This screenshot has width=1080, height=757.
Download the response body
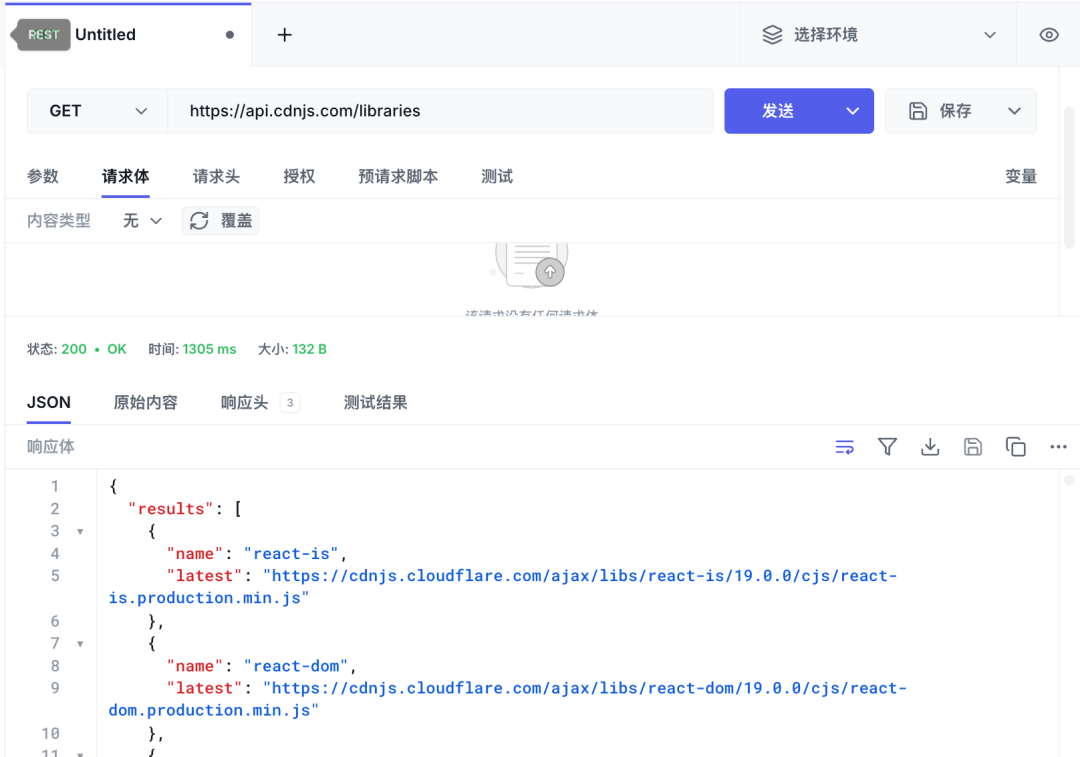pyautogui.click(x=930, y=447)
